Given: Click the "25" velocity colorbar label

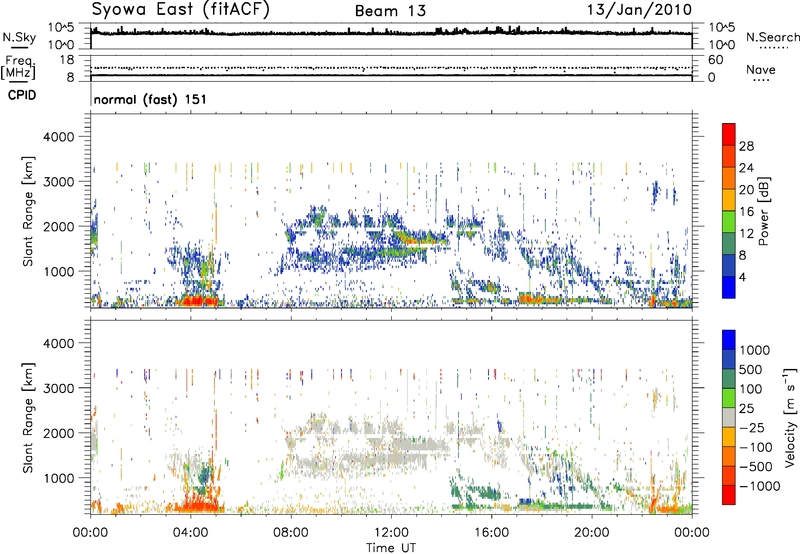Looking at the screenshot, I should 746,409.
